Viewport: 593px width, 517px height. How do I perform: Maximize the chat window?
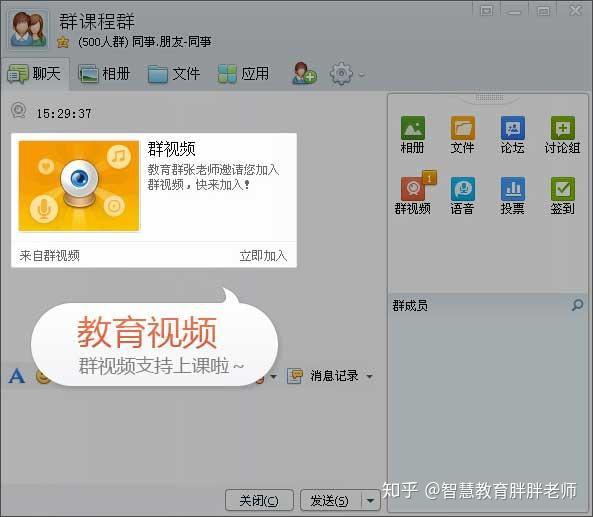click(x=543, y=11)
